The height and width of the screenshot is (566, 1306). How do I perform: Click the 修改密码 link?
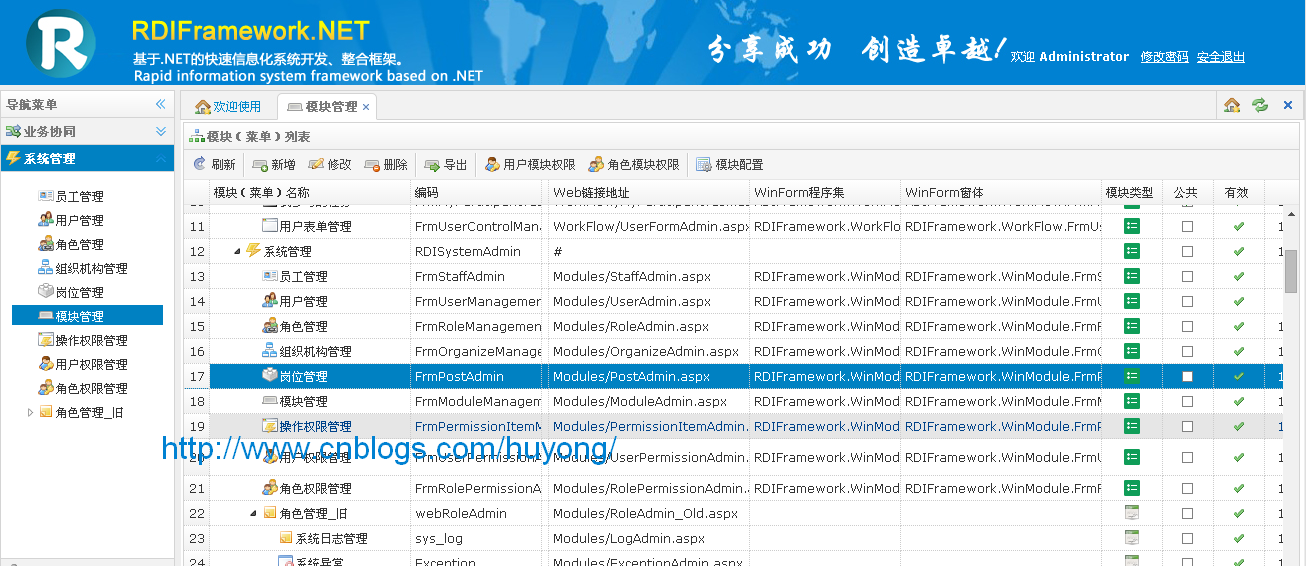1165,57
